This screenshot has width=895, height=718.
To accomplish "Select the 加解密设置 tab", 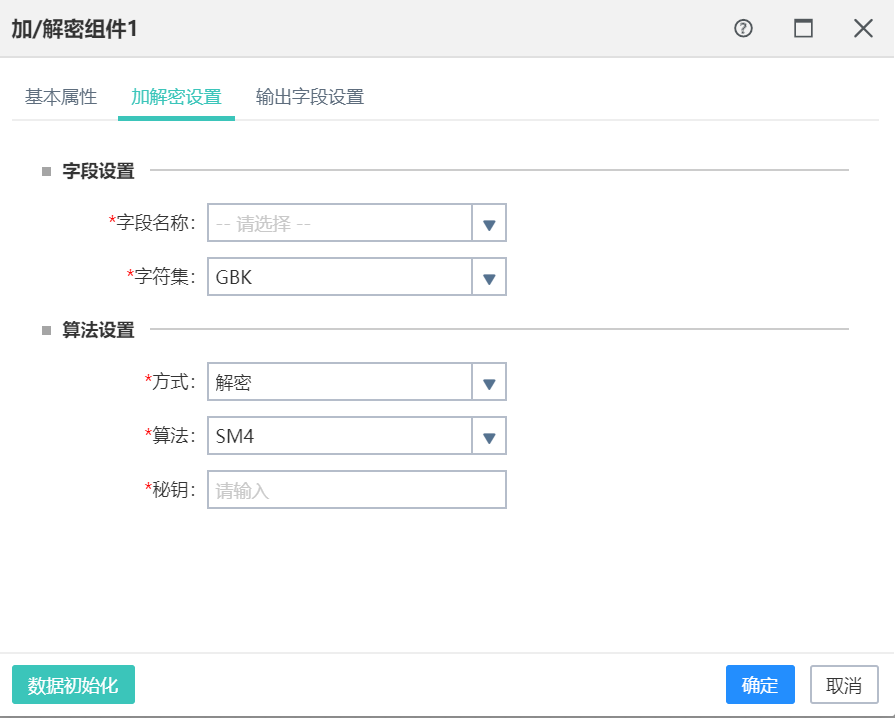I will click(x=176, y=97).
